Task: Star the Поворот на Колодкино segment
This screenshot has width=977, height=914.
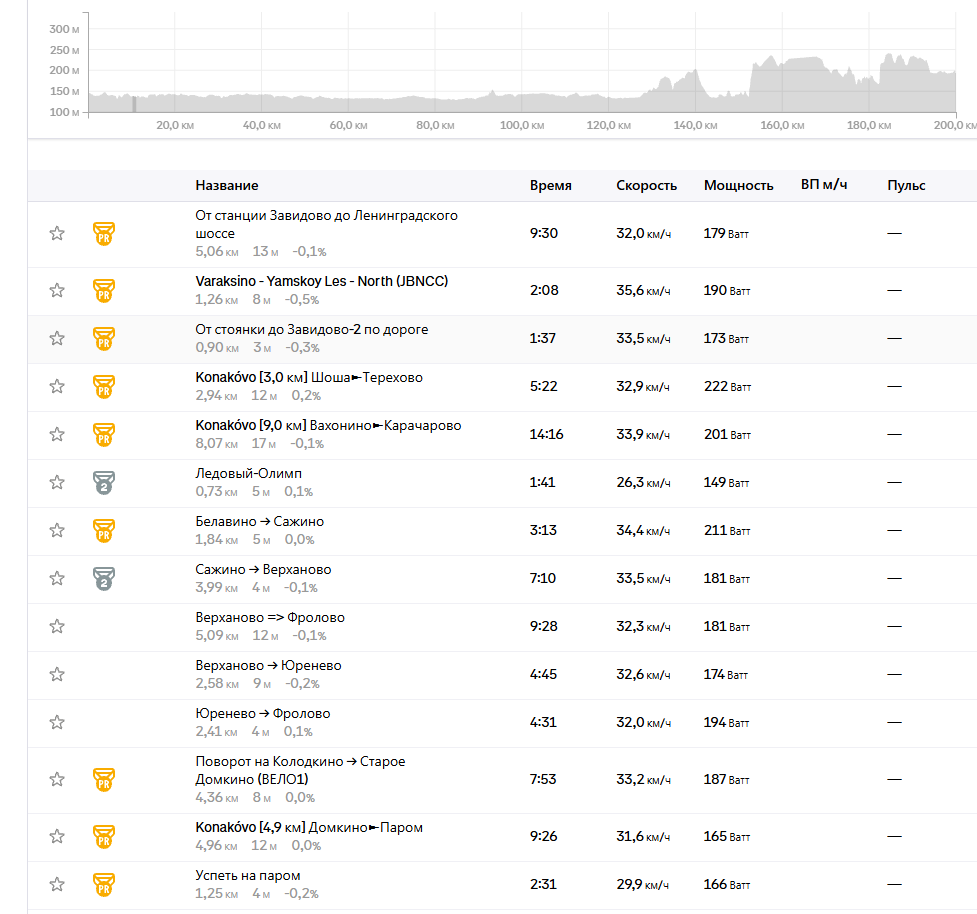Action: pos(57,779)
